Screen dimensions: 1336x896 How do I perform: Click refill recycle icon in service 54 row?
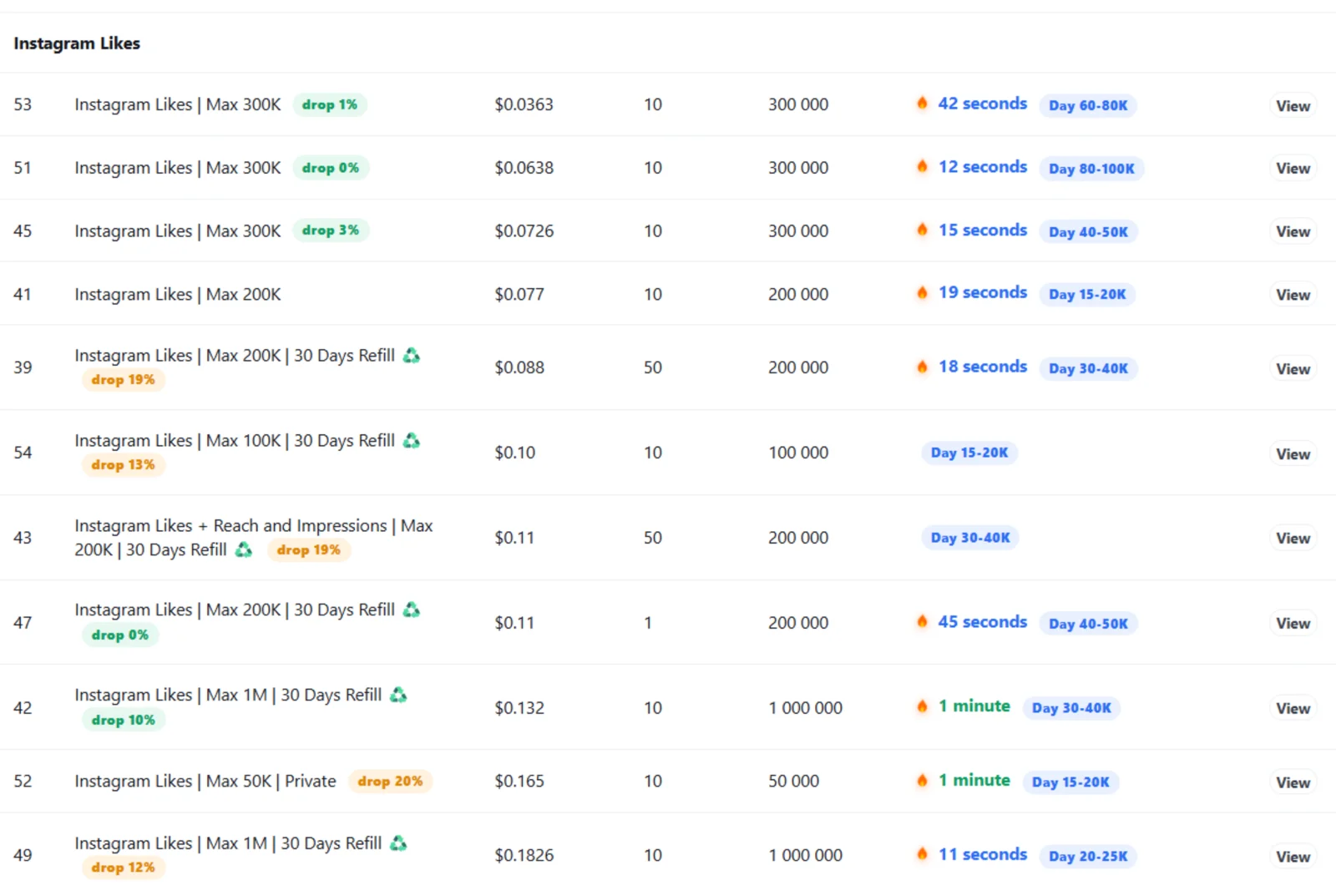click(412, 440)
